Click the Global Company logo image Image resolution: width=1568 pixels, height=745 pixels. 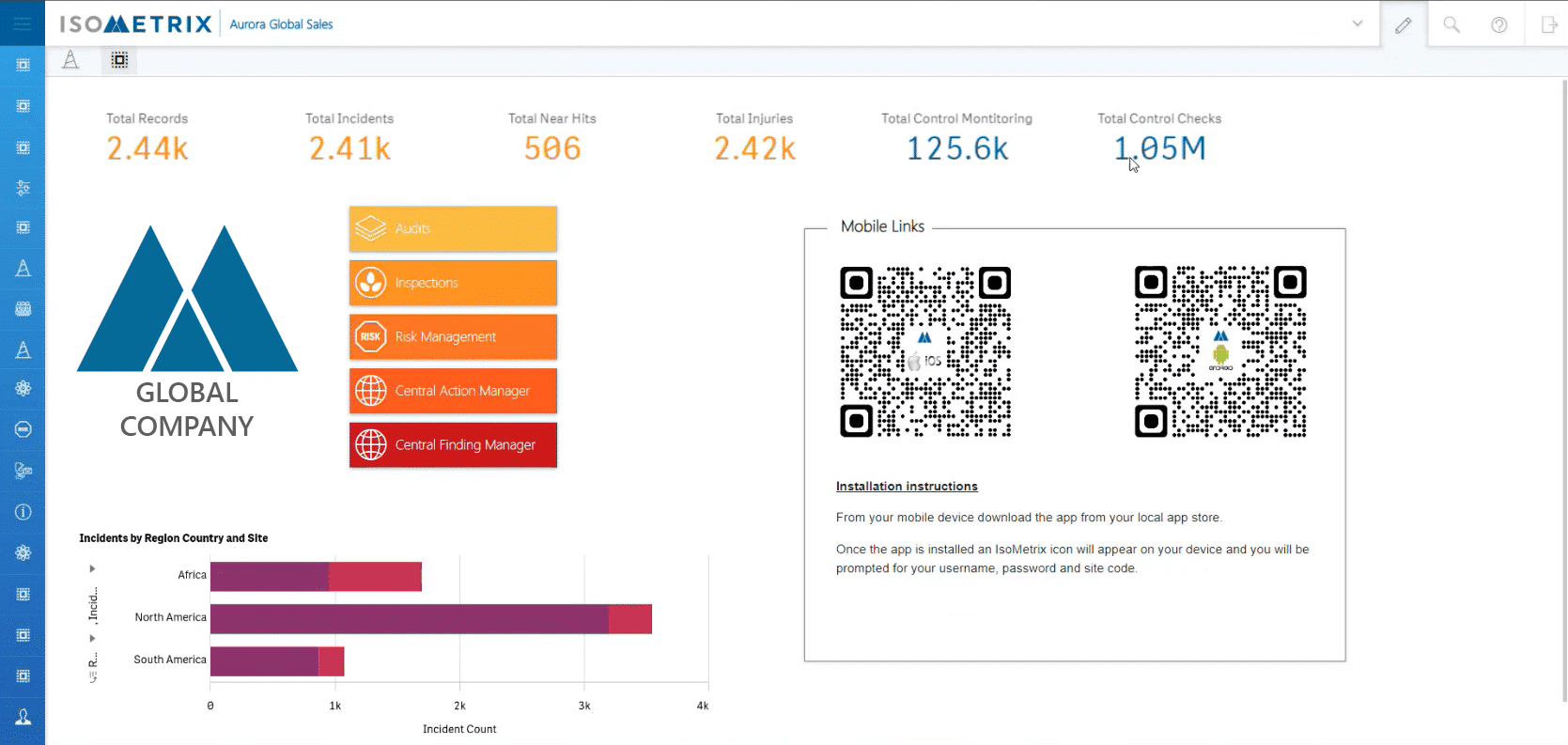click(187, 332)
